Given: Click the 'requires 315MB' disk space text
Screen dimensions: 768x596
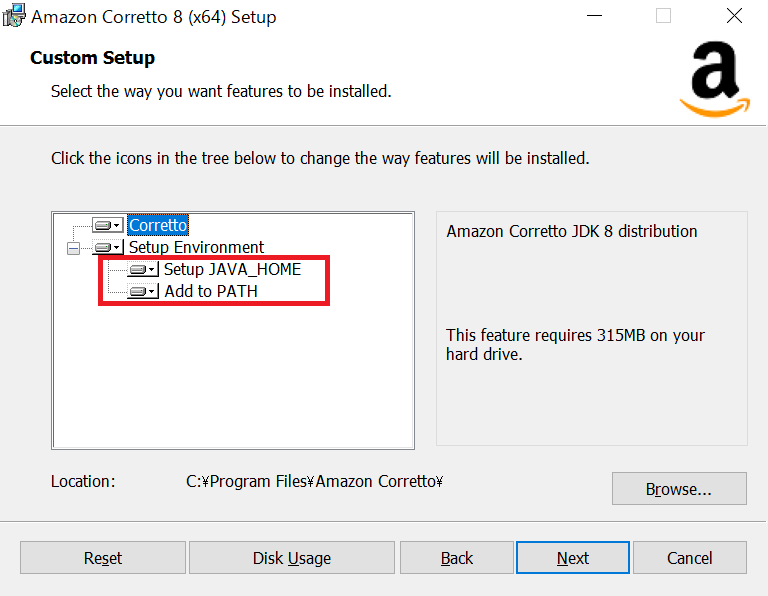Looking at the screenshot, I should (x=576, y=345).
